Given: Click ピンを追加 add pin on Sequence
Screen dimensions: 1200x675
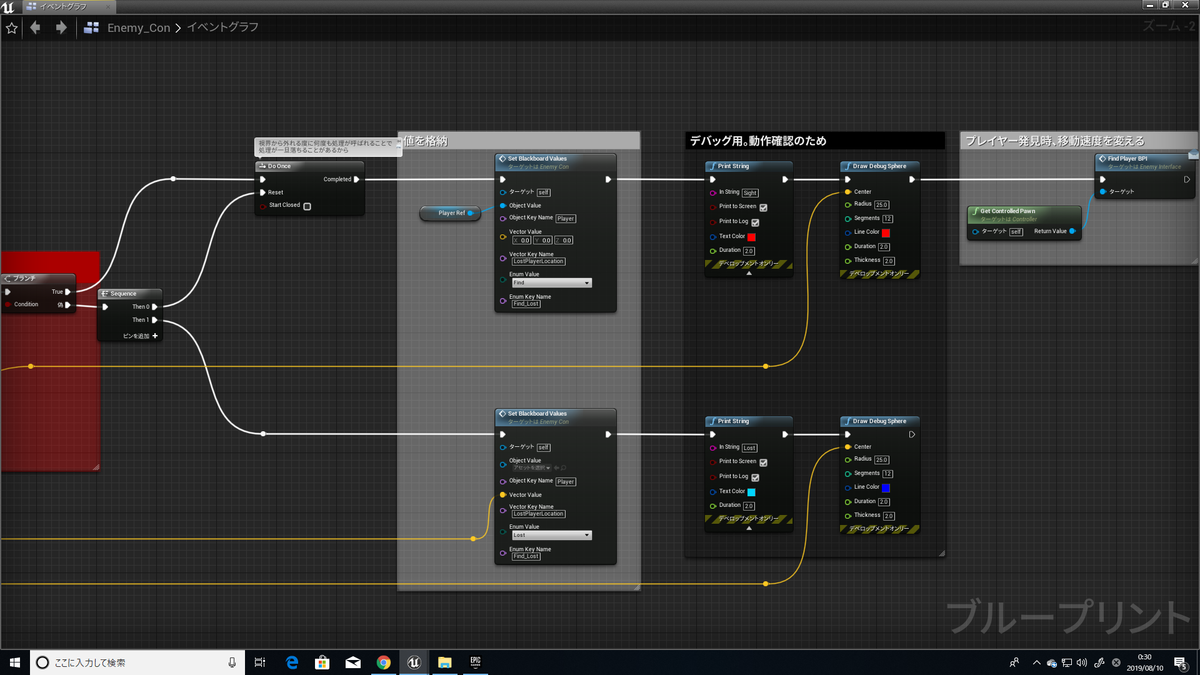Looking at the screenshot, I should (x=141, y=336).
